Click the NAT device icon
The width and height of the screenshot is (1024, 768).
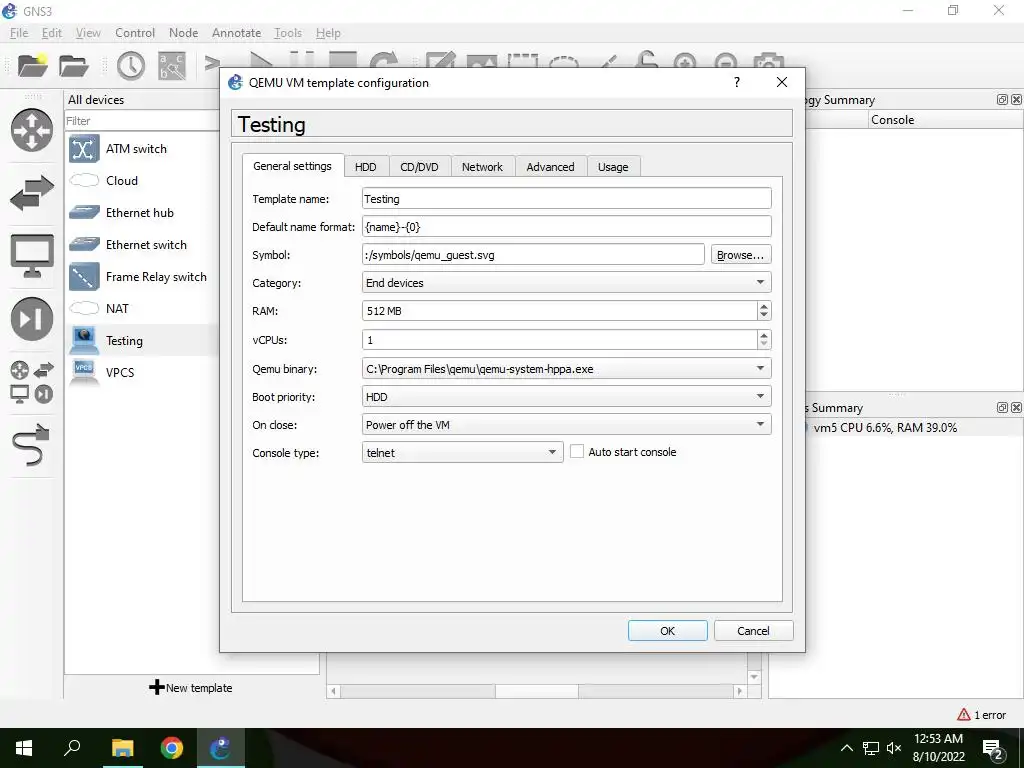click(x=84, y=308)
